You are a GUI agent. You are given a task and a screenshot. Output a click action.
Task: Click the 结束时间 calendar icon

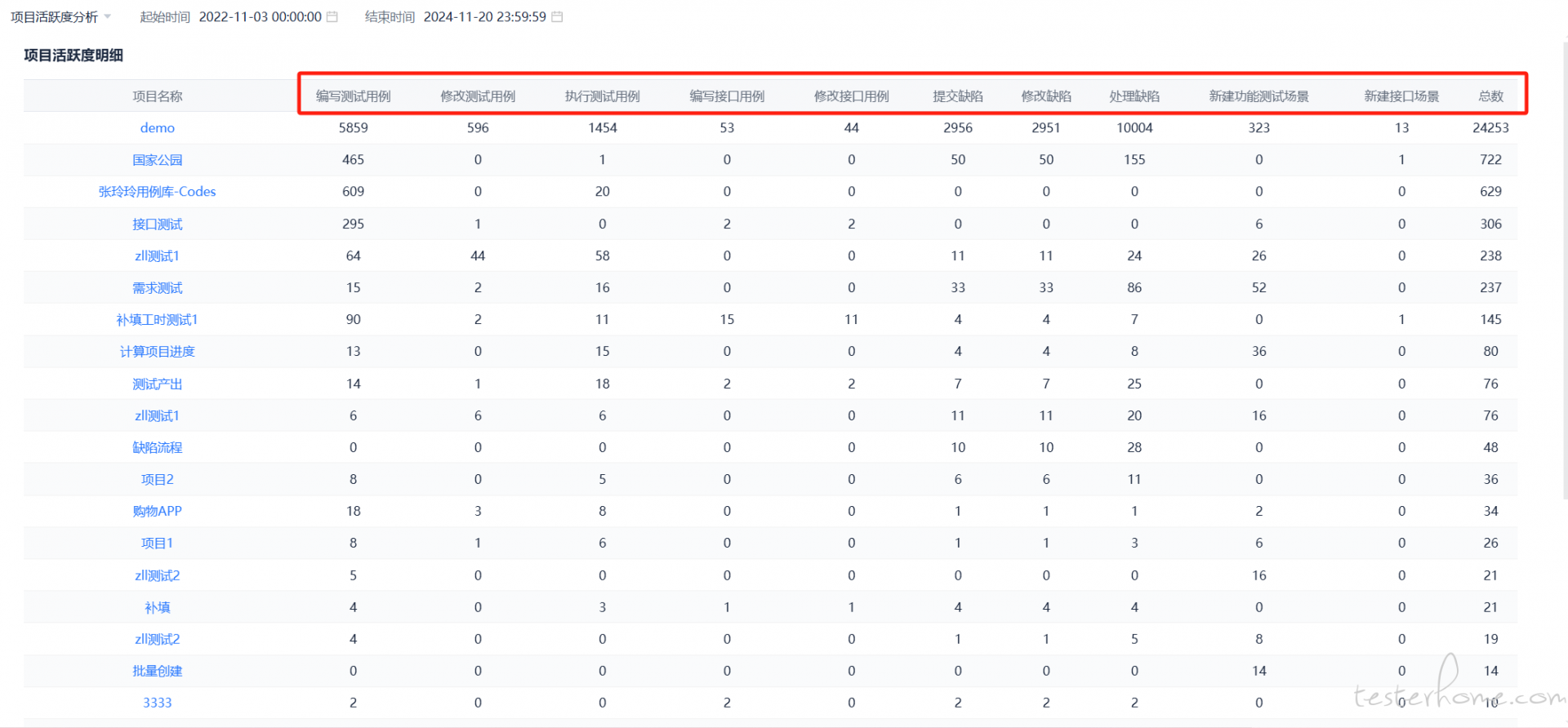point(557,17)
